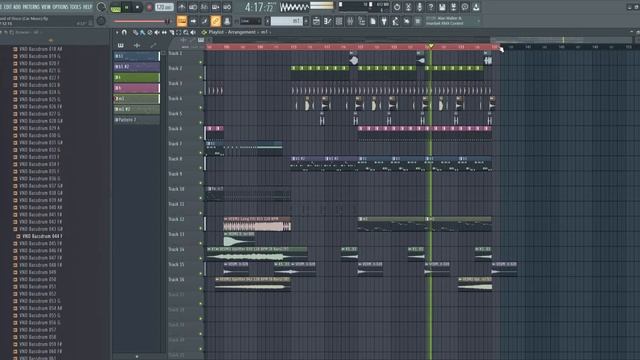Viewport: 640px width, 360px height.
Task: Toggle typing keyboard to piano (orange keyboard icon)
Action: [x=182, y=21]
